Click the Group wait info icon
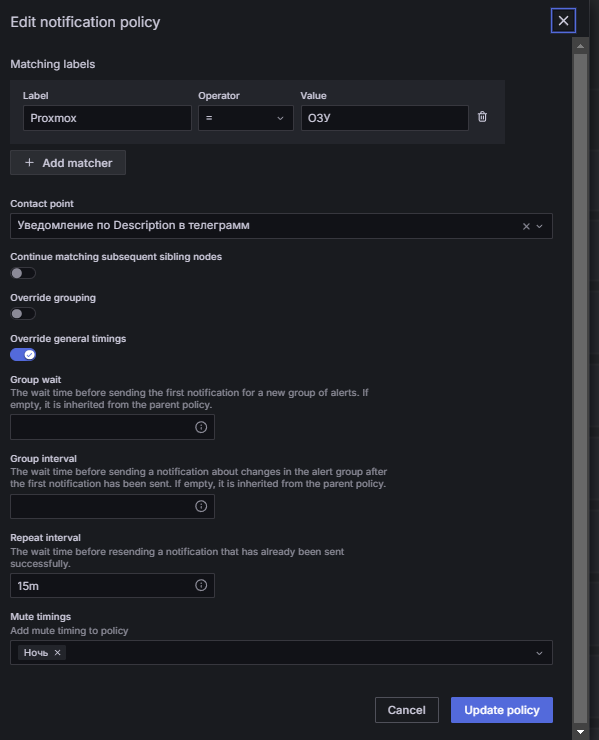 (x=201, y=427)
